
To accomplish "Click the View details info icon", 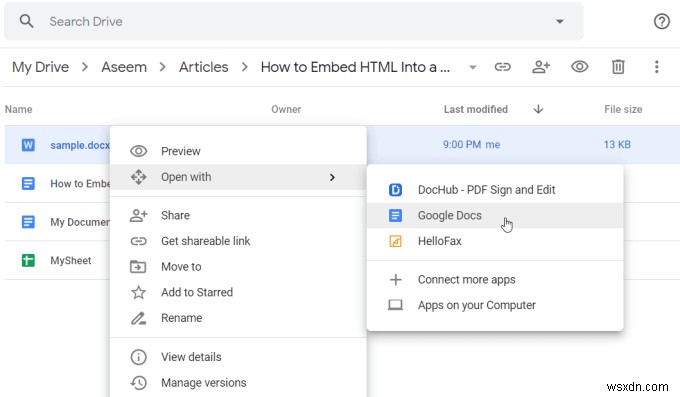I will (x=138, y=357).
